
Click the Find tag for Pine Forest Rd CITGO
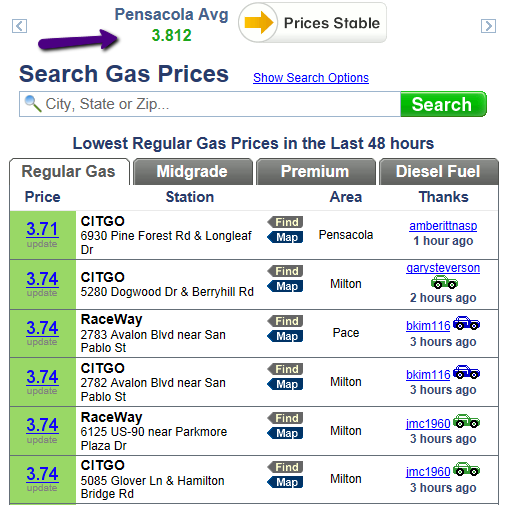coord(285,222)
